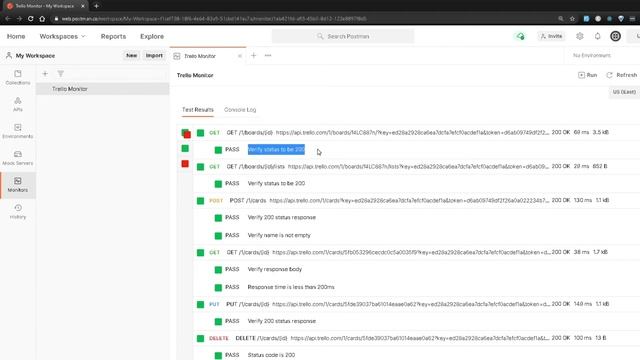
Task: Open the Collections sidebar section
Action: pos(18,77)
